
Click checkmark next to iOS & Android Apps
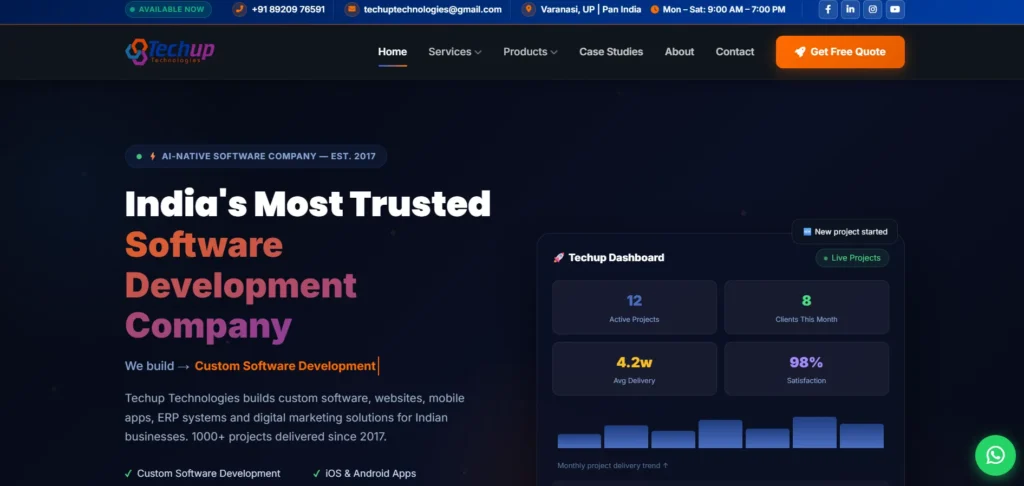coord(317,474)
